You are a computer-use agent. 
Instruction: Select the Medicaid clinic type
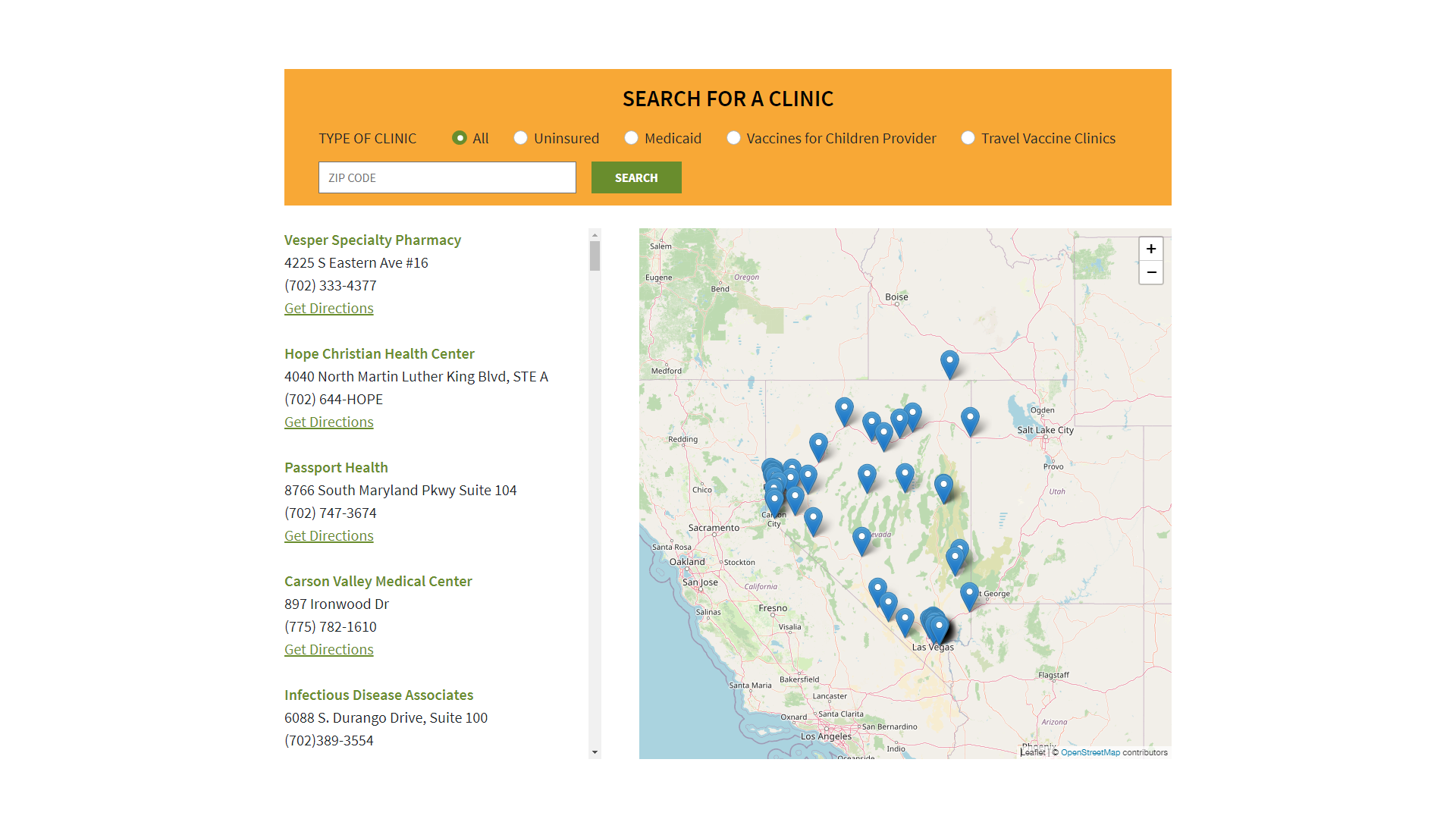pyautogui.click(x=631, y=138)
